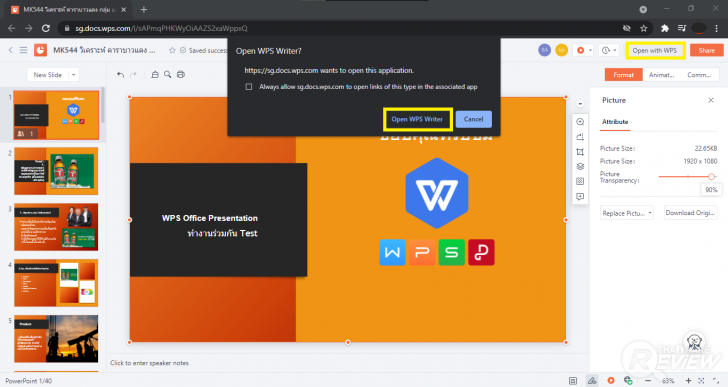Click the SA collaborator avatar
Screen dimensions: 728x387
click(545, 50)
